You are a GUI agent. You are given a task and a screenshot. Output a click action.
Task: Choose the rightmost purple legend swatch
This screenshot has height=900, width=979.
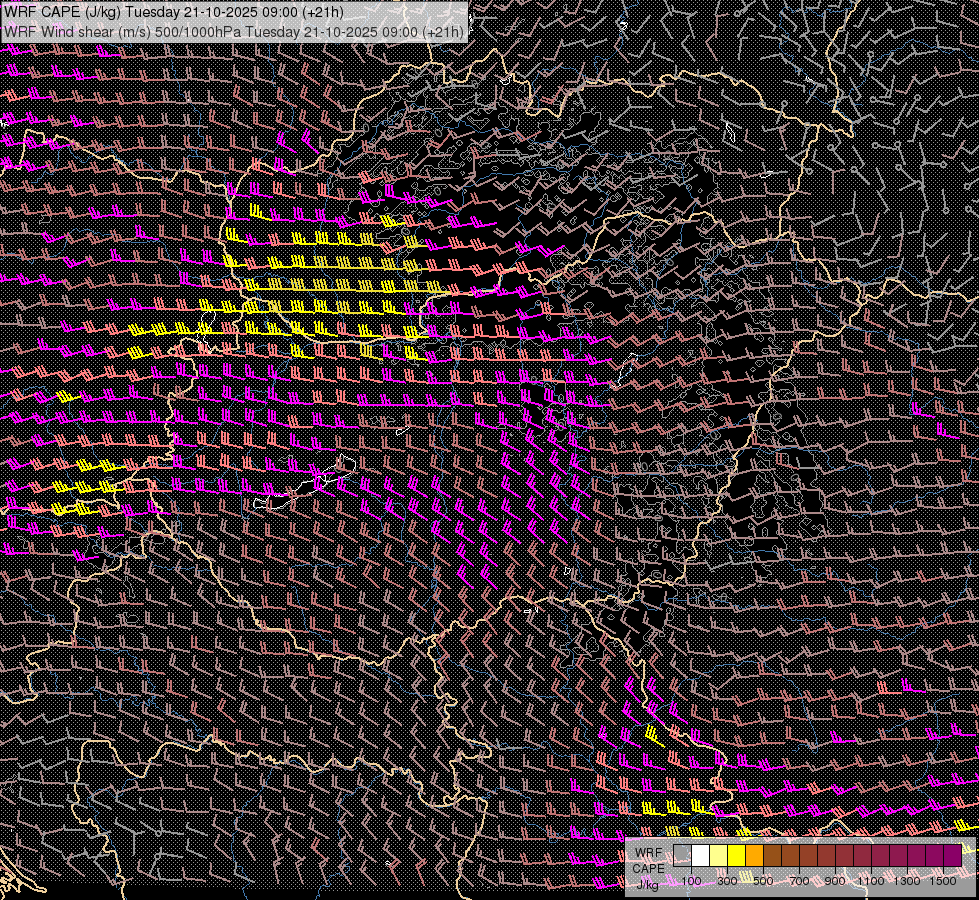click(x=952, y=855)
